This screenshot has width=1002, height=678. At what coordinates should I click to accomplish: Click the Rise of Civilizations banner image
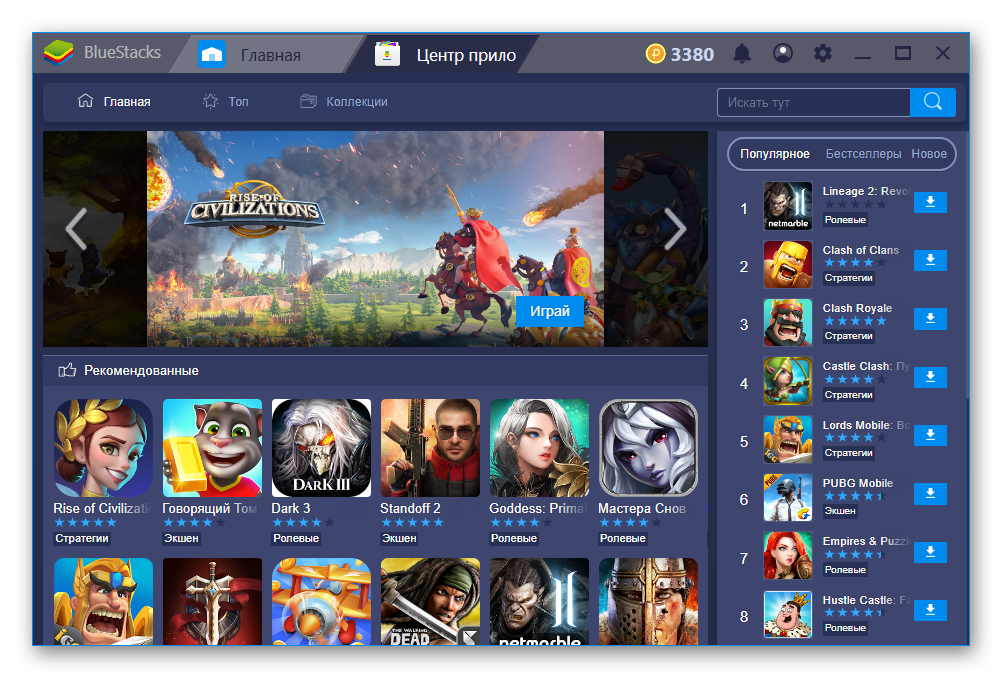pos(375,238)
